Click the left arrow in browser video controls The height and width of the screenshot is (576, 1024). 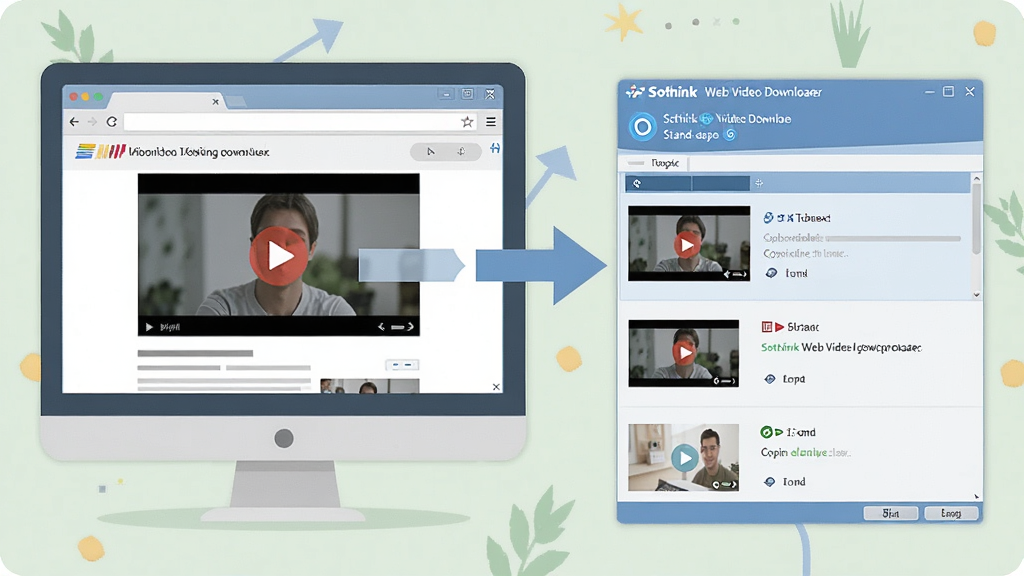381,327
